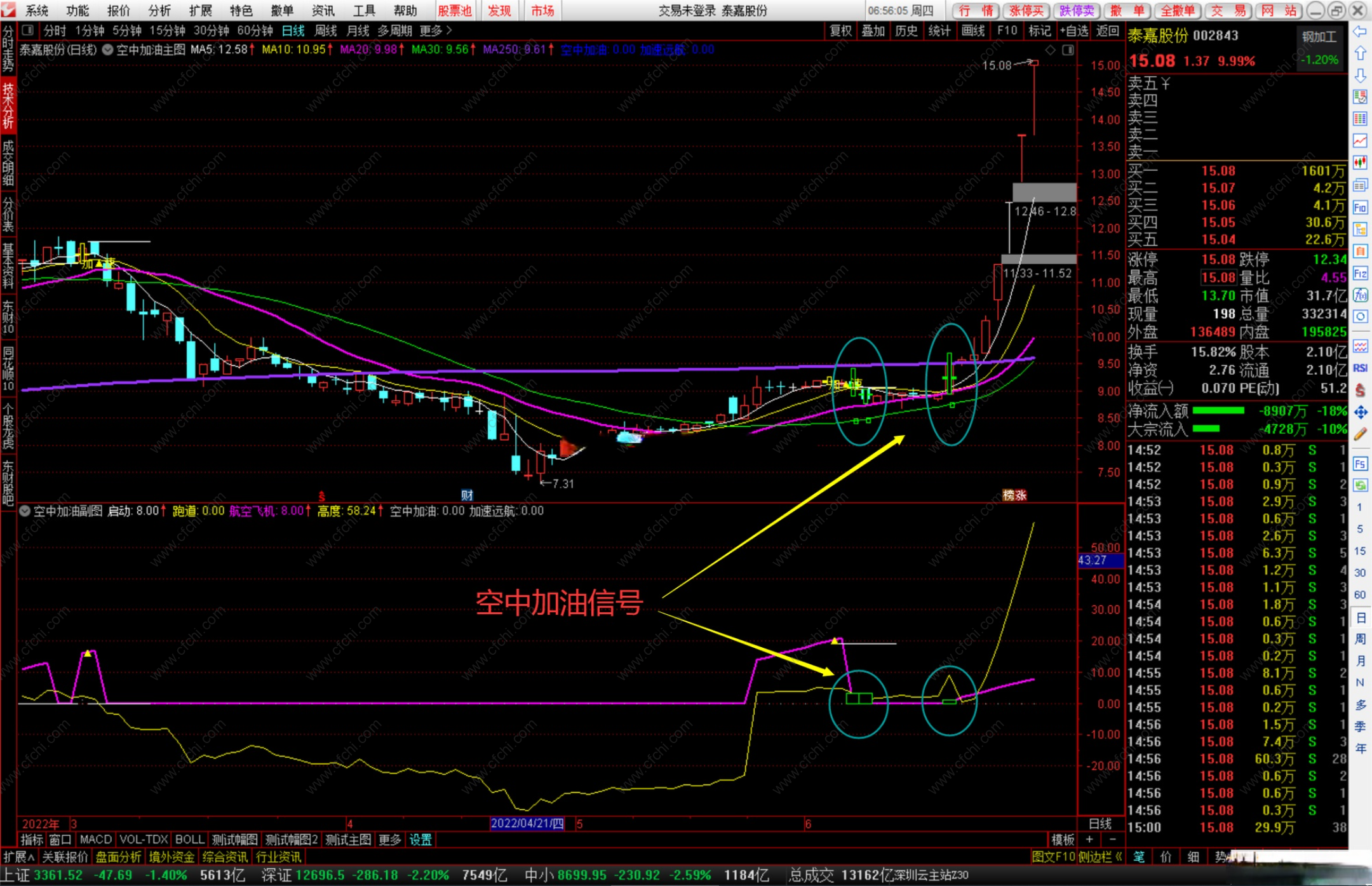Switch to the MACD indicator tab

(95, 840)
